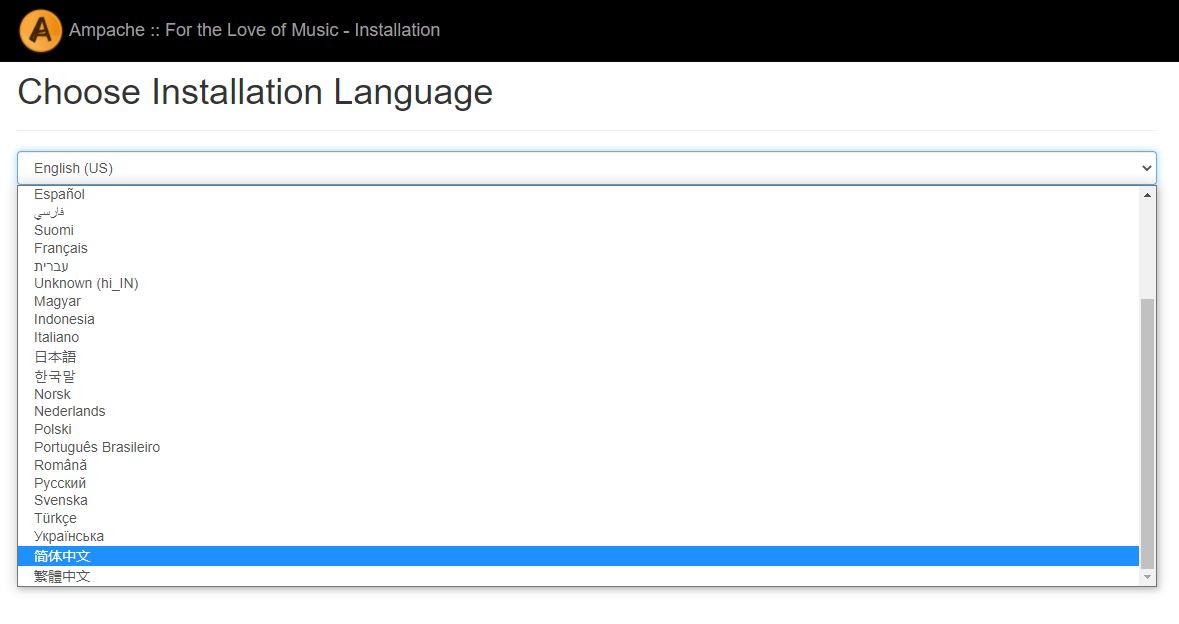Click the language list scrollbar thumb

(1147, 434)
